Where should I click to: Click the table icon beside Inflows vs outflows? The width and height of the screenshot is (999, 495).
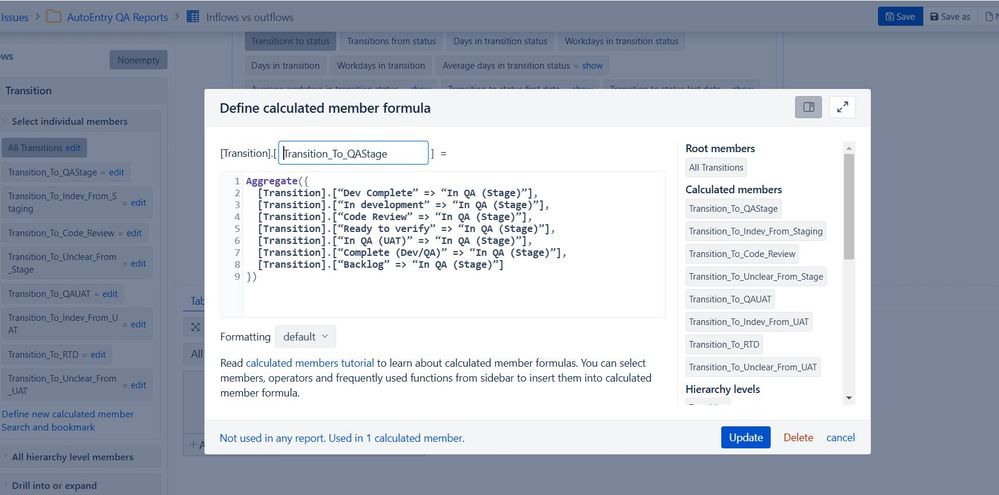tap(193, 17)
